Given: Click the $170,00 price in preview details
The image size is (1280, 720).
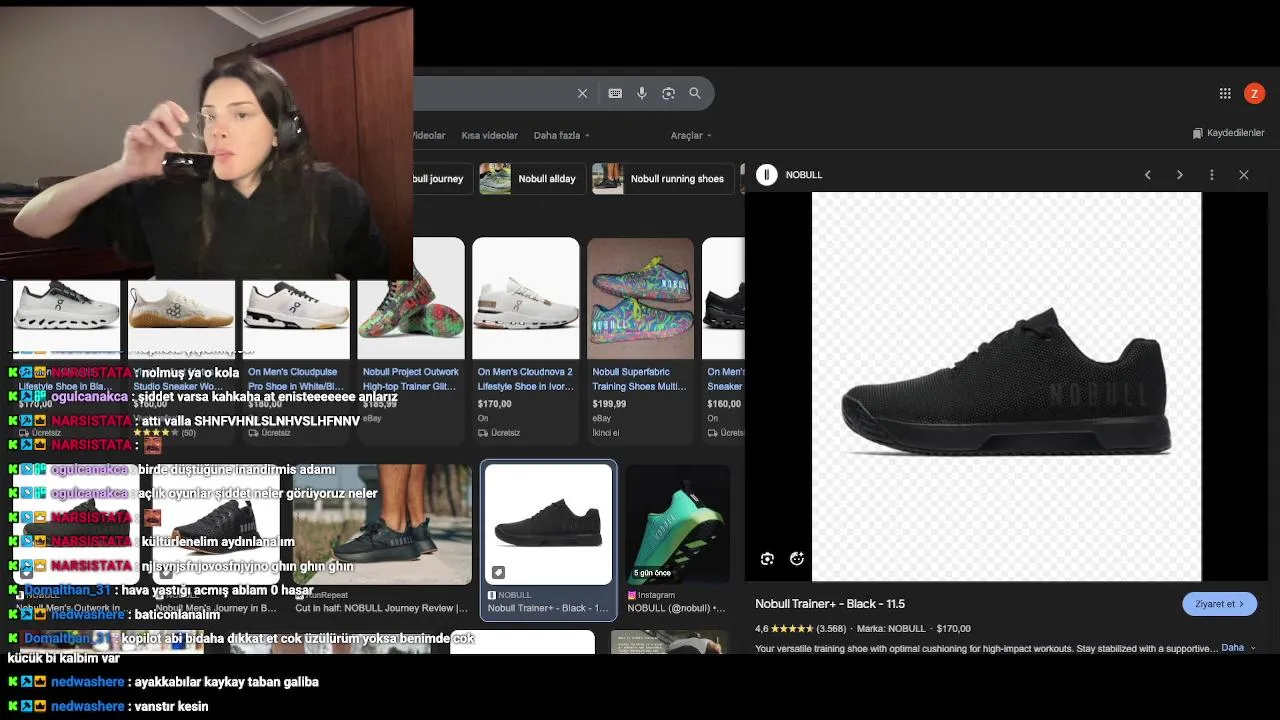Looking at the screenshot, I should pyautogui.click(x=953, y=629).
